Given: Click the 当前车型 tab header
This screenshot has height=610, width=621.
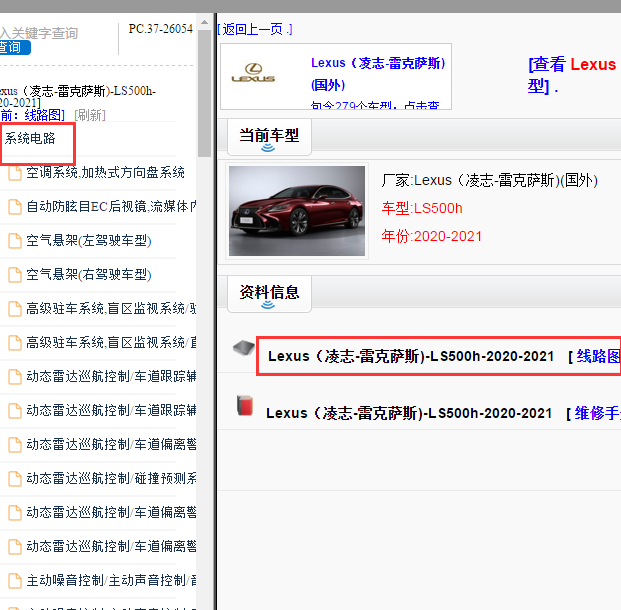Looking at the screenshot, I should [269, 137].
